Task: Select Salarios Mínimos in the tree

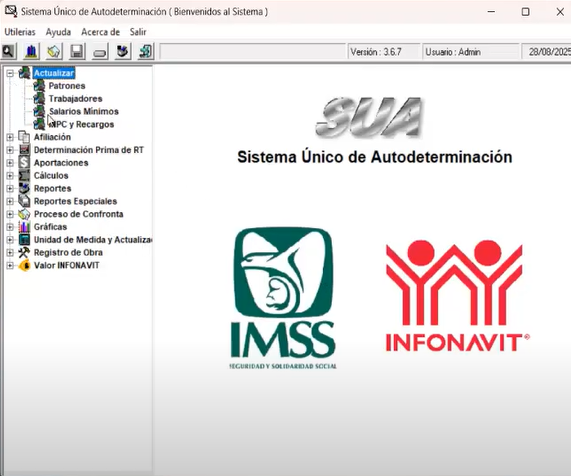Action: coord(84,111)
